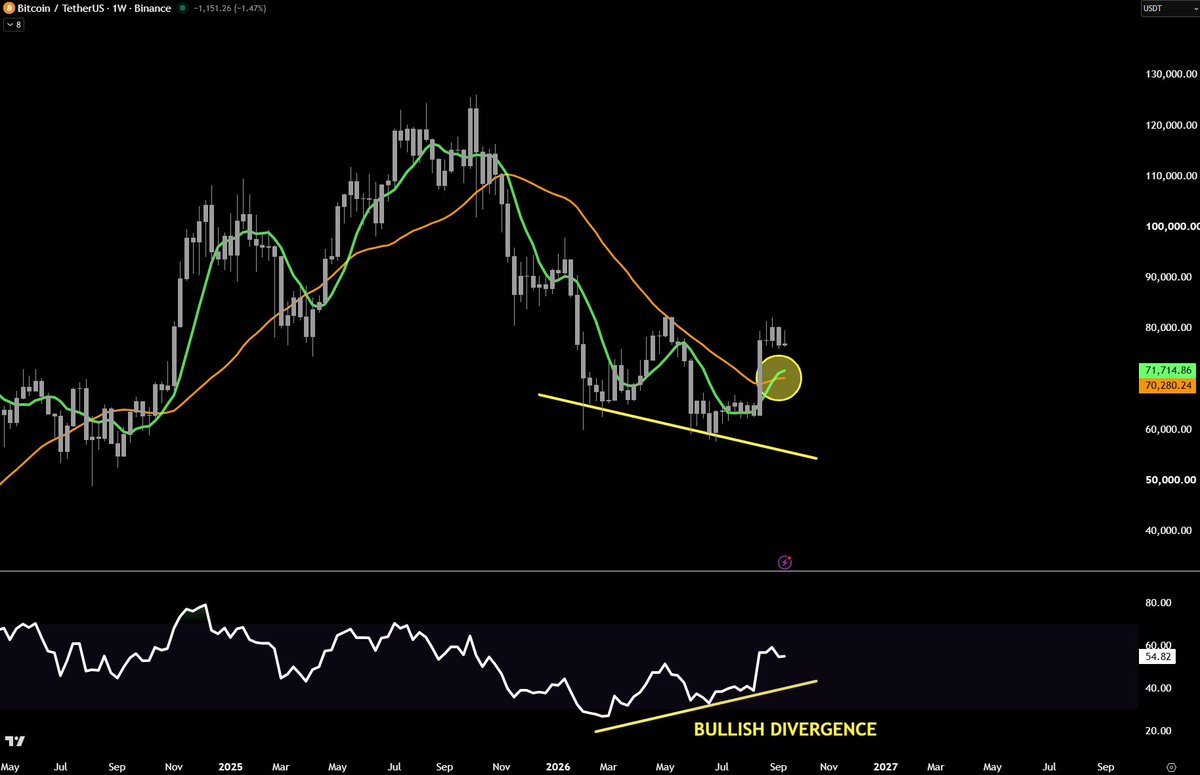This screenshot has width=1200, height=775.
Task: Click the orange Bitcoin symbol logo
Action: (9, 7)
